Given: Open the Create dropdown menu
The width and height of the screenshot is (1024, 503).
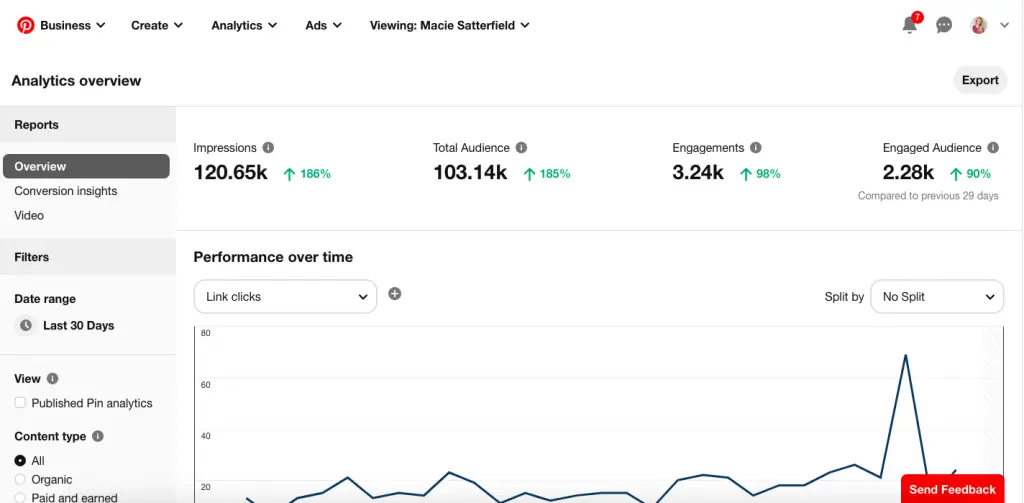Looking at the screenshot, I should [x=157, y=25].
